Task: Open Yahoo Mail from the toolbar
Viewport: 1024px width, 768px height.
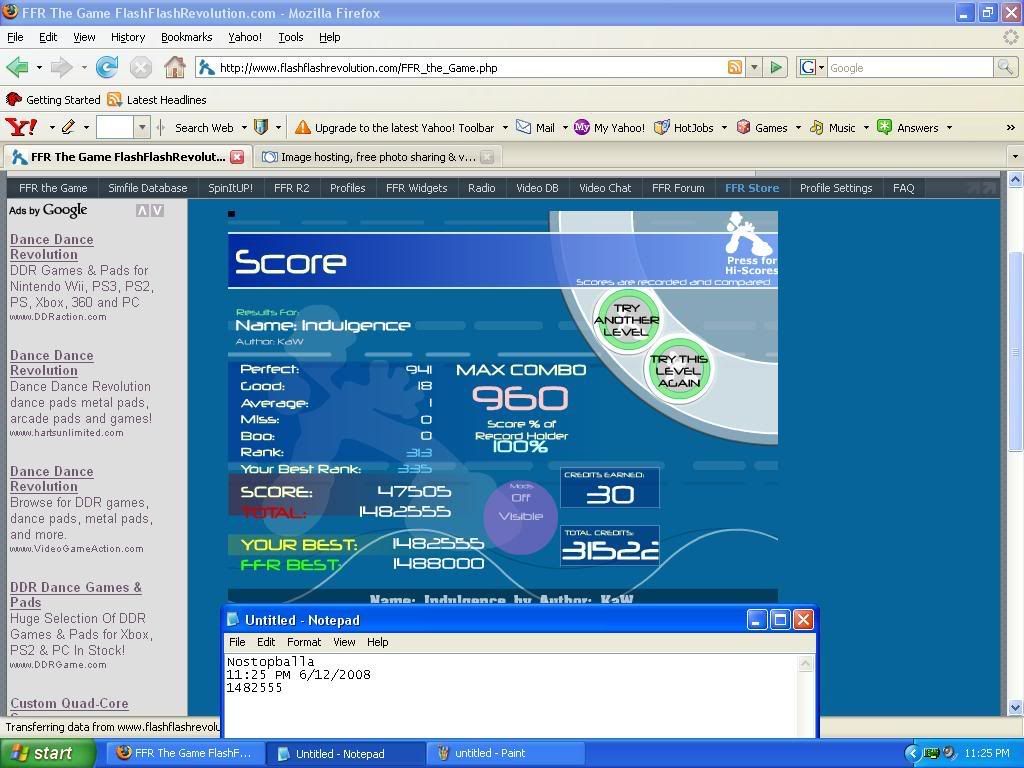Action: click(x=536, y=128)
